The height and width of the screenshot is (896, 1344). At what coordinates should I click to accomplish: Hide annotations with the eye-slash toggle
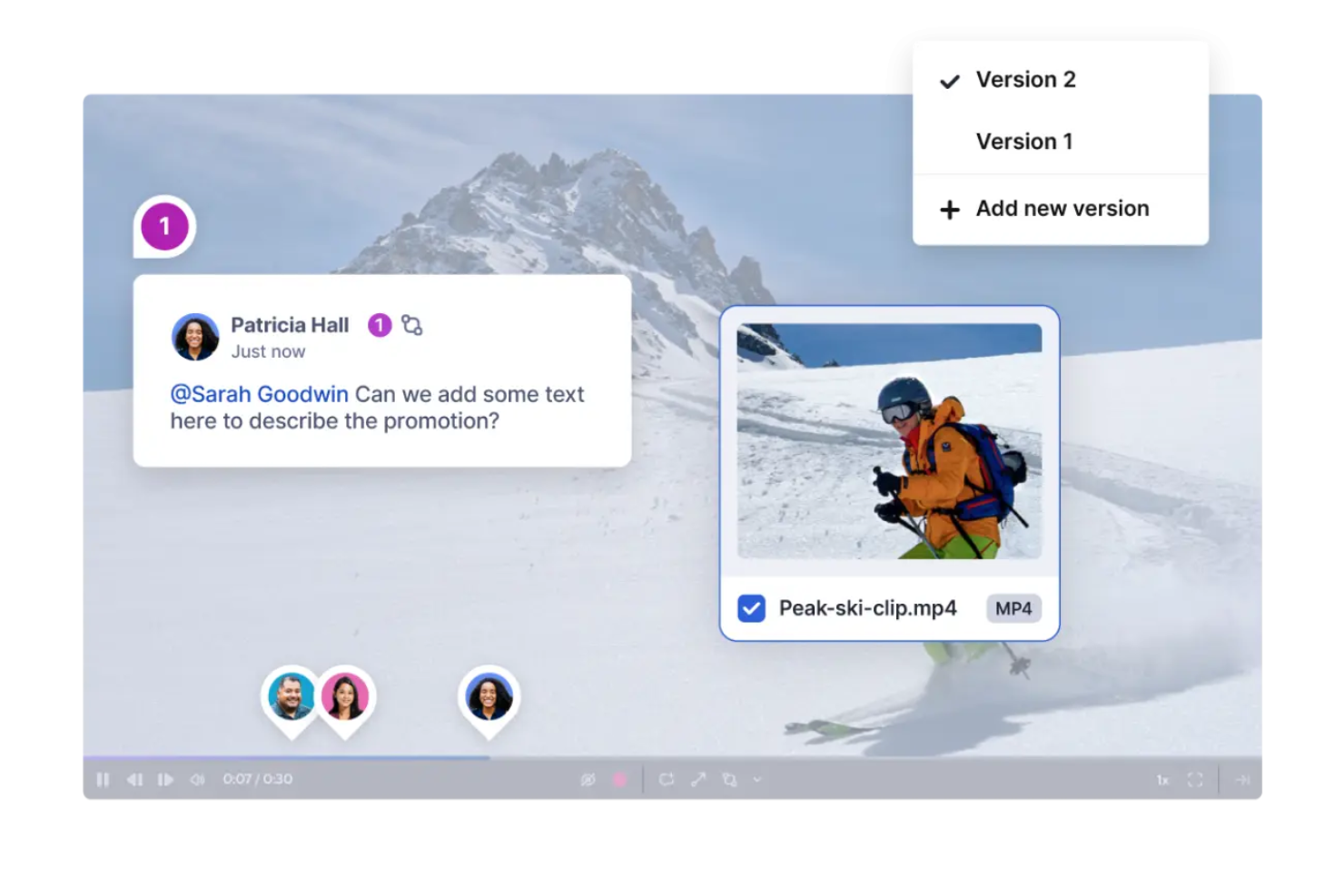588,779
